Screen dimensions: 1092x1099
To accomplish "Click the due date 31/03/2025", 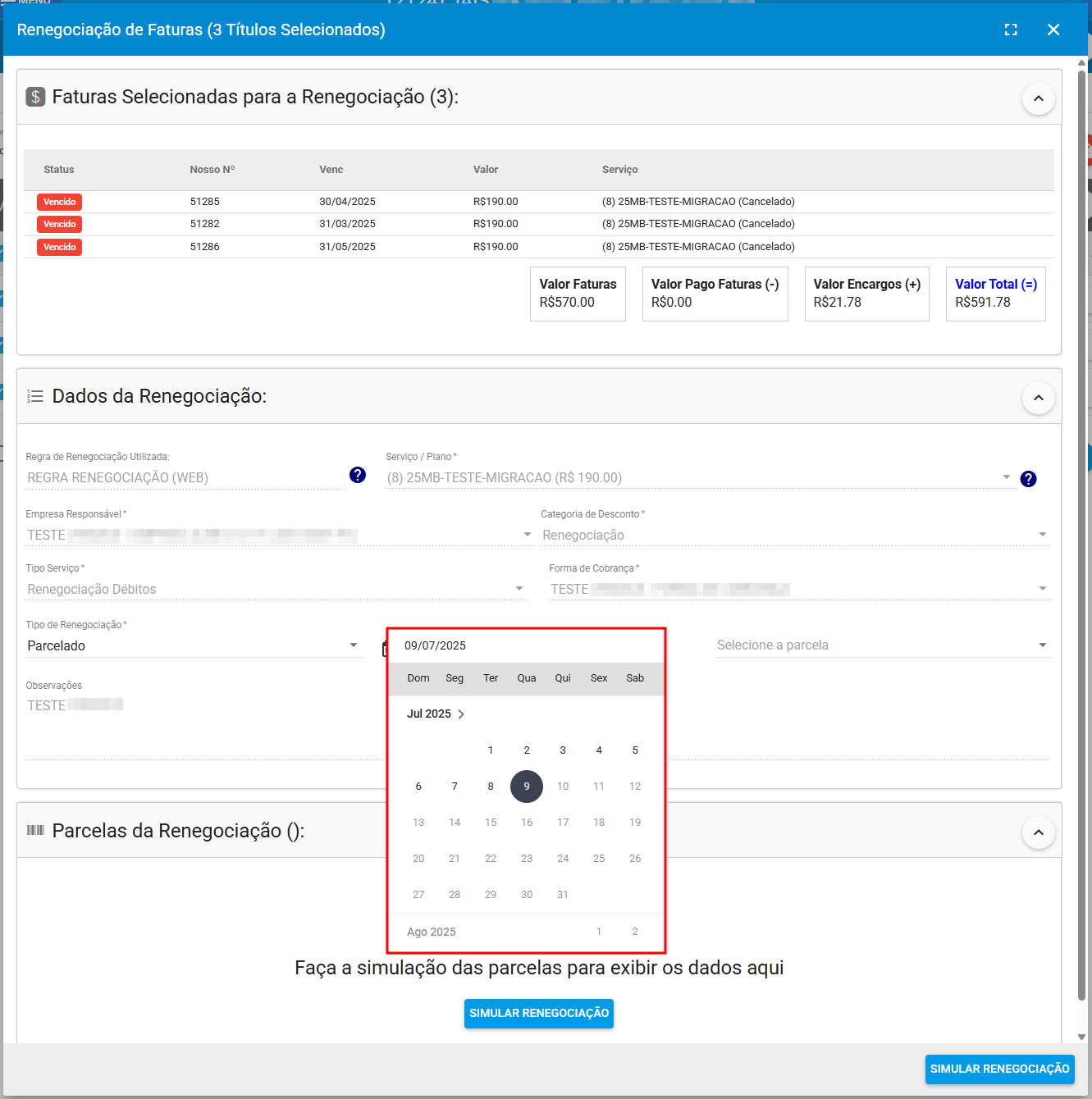I will click(348, 224).
